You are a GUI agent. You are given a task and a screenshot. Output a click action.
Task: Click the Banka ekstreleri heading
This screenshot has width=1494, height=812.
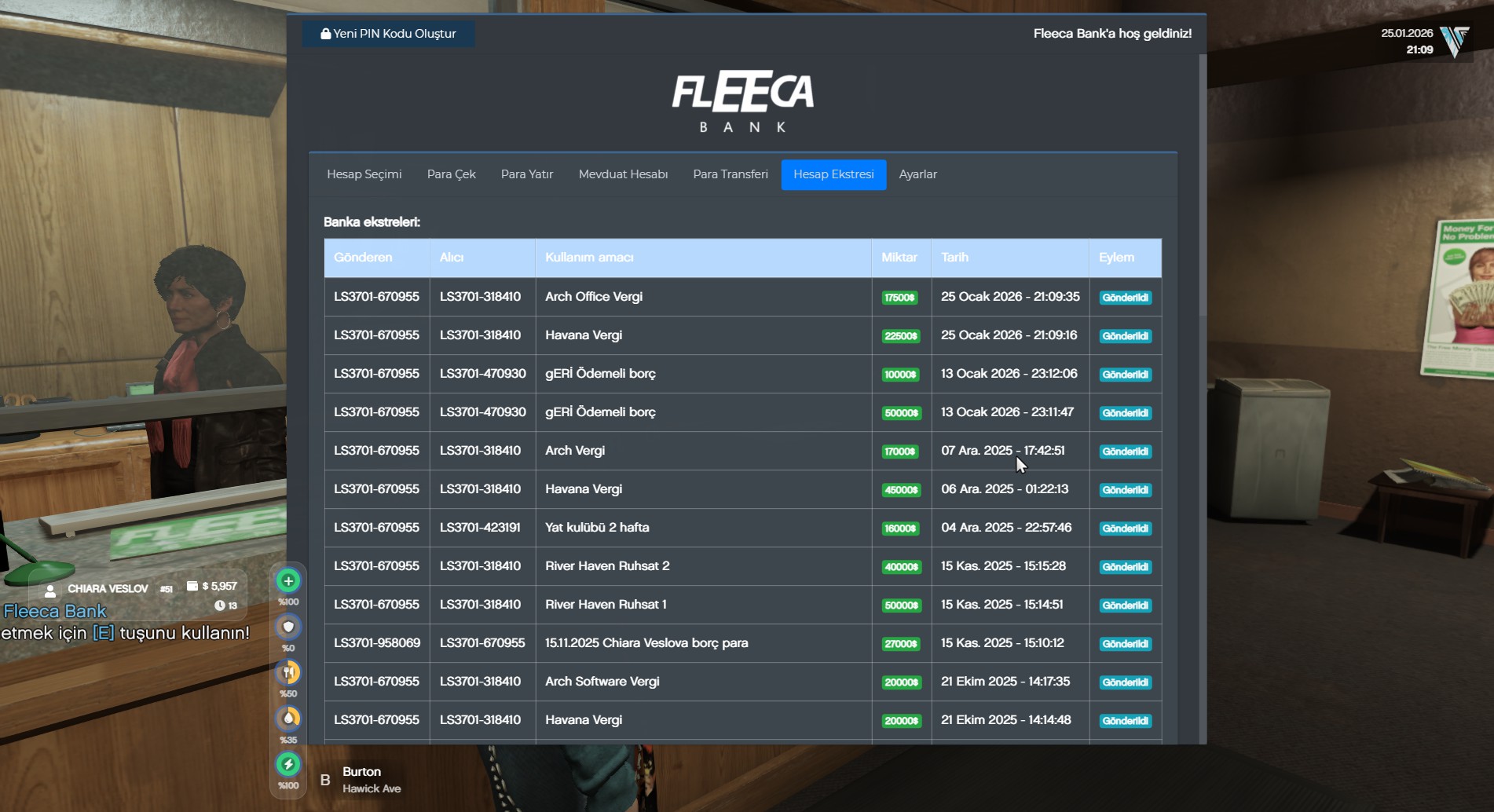(x=372, y=222)
